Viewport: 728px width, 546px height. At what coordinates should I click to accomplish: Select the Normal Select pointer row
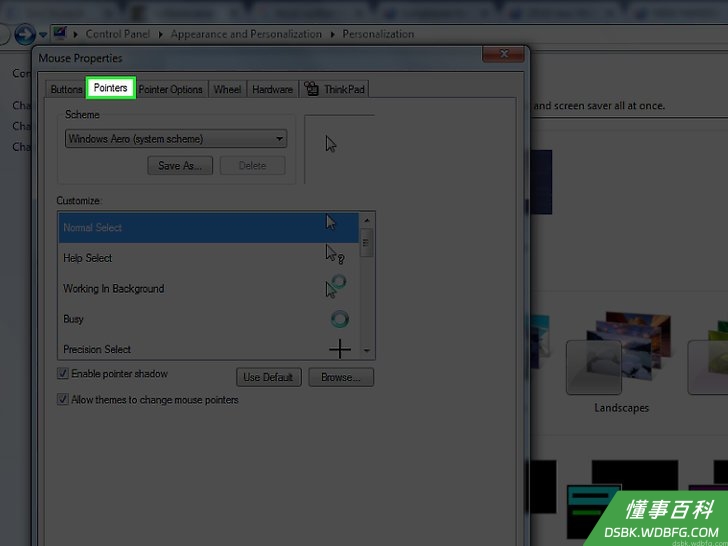click(x=208, y=228)
